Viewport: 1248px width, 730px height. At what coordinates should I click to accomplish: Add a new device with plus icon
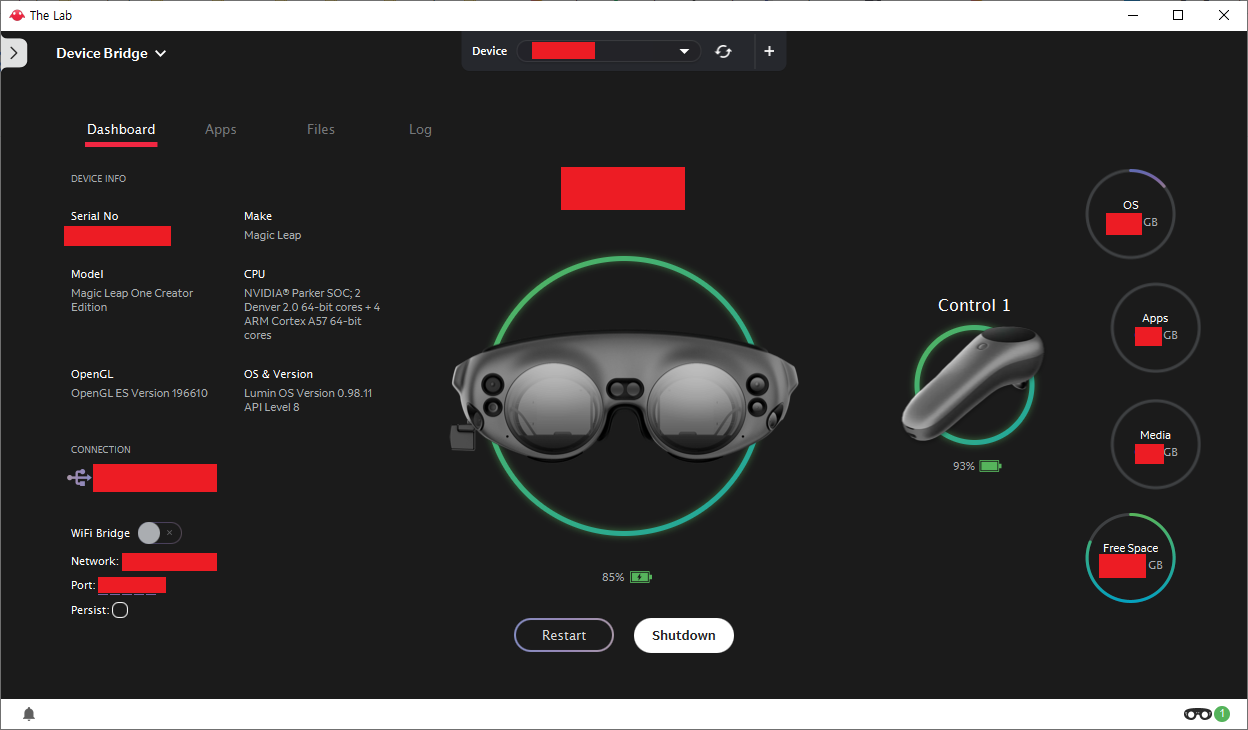coord(769,51)
